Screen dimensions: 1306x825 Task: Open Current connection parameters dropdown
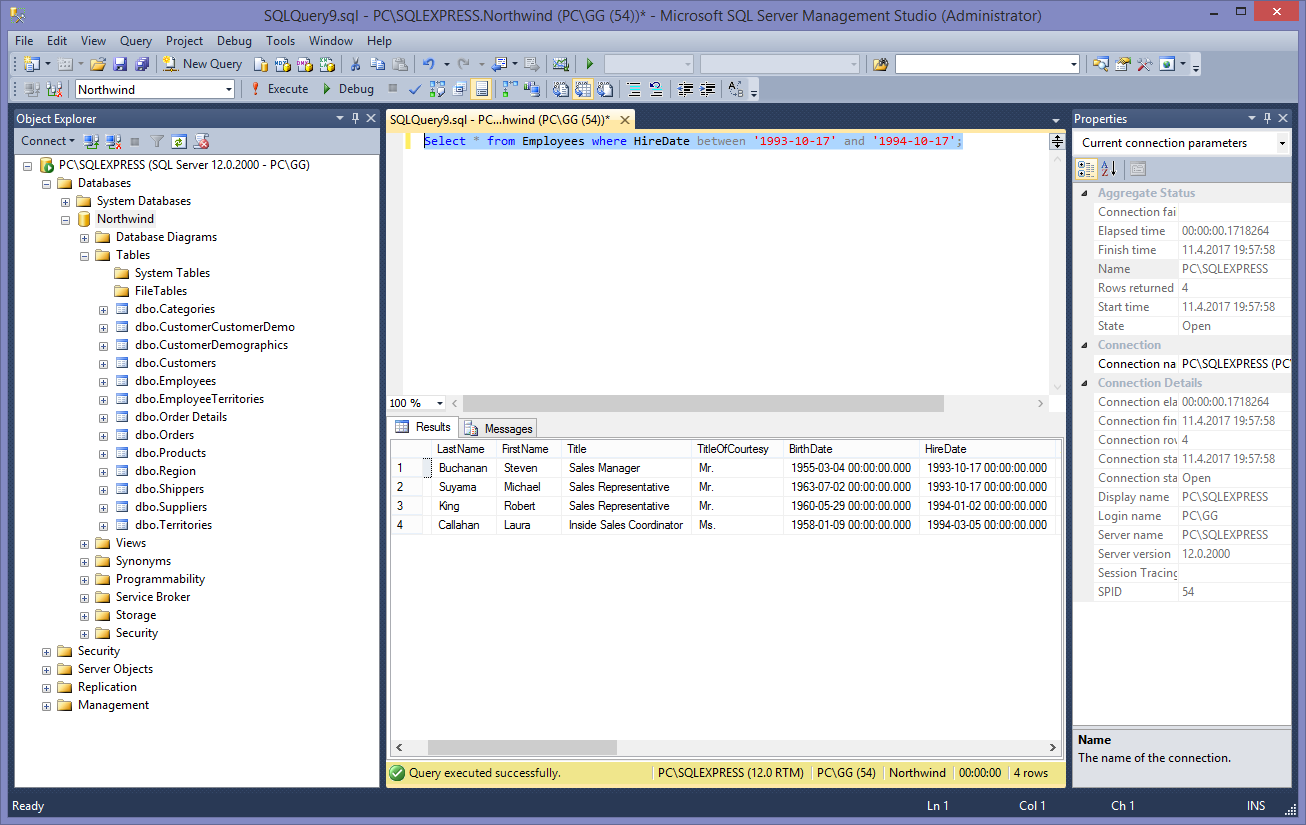click(x=1282, y=143)
